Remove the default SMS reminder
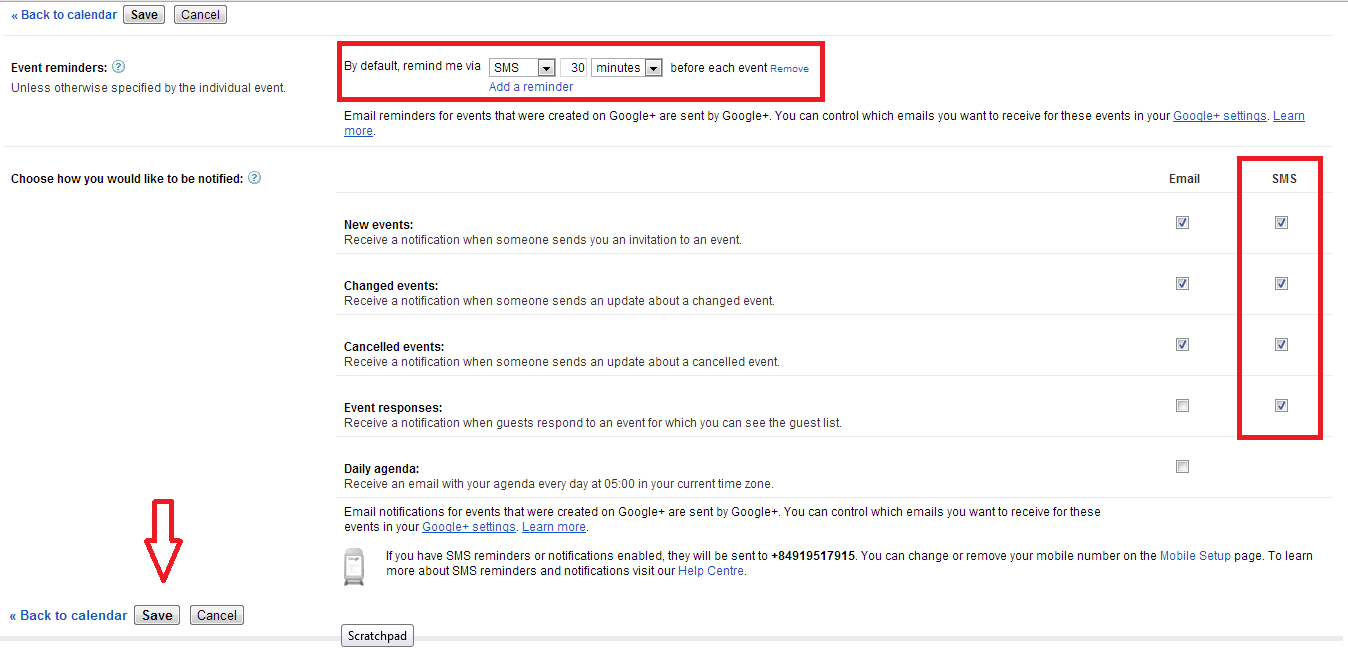Viewport: 1348px width, 648px height. [x=789, y=69]
